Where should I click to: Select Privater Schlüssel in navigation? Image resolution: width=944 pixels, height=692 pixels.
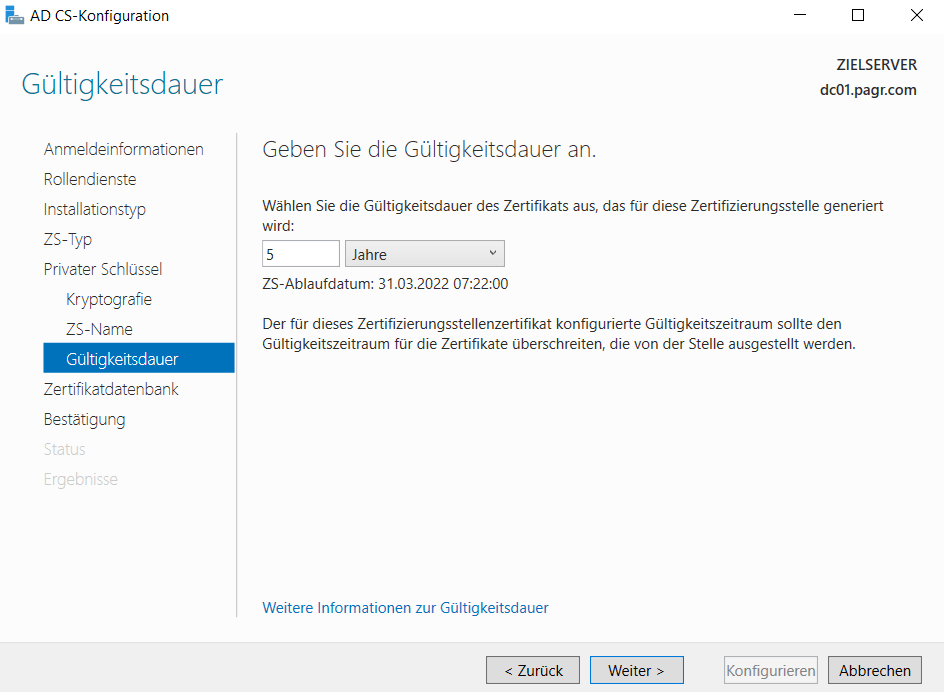102,269
